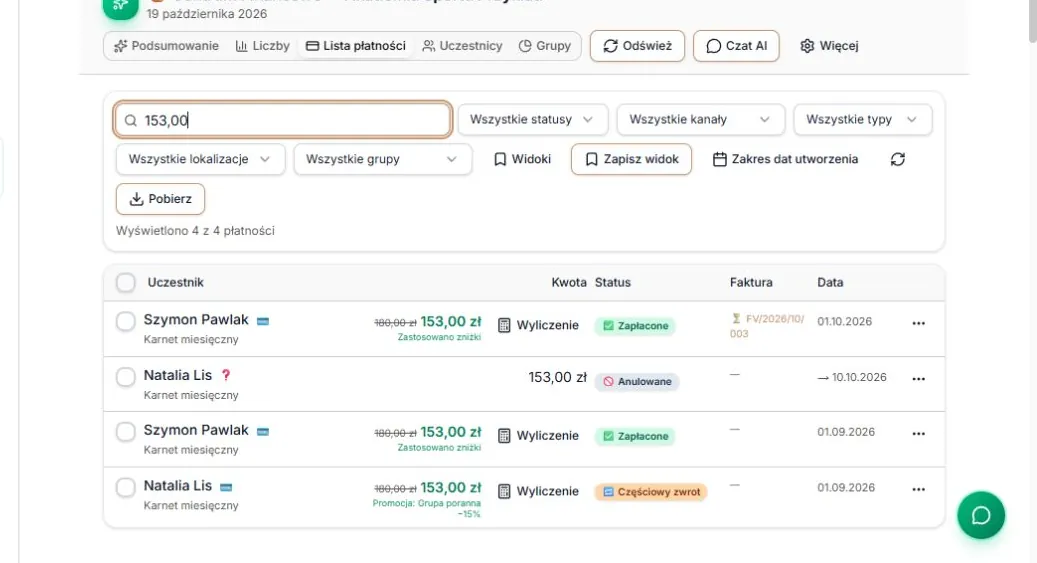The width and height of the screenshot is (1037, 563).
Task: Click the Anulowane status badge
Action: coord(637,382)
